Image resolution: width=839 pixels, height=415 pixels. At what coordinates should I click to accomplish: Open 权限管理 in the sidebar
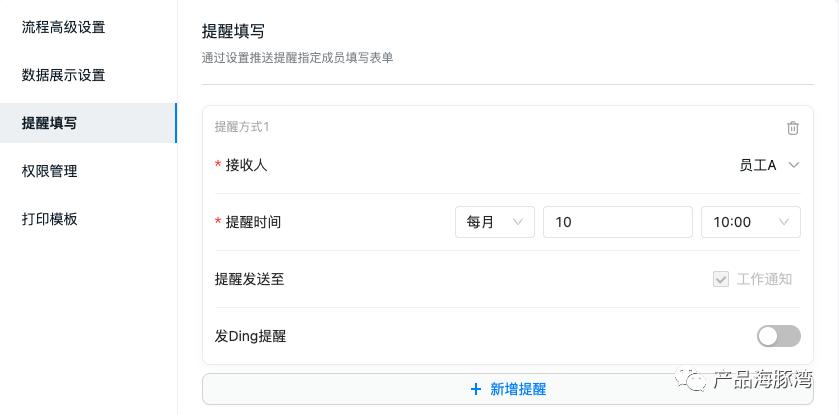point(50,171)
